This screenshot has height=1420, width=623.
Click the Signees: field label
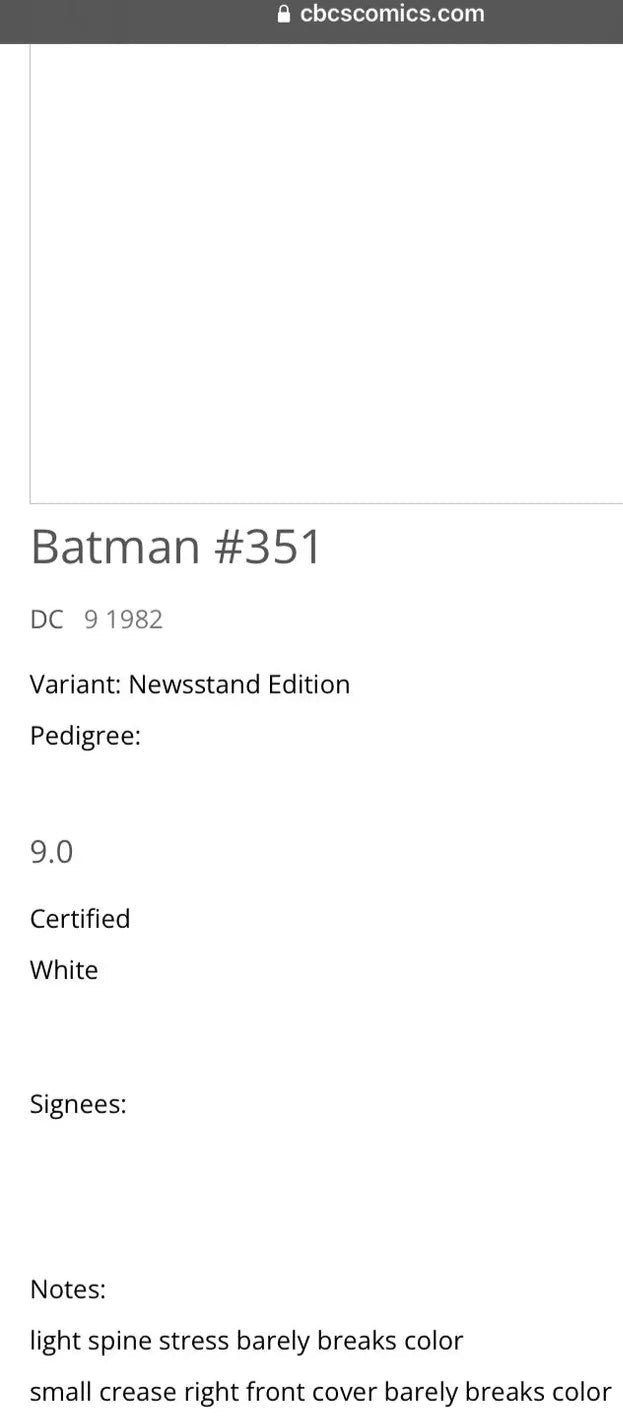(78, 1105)
